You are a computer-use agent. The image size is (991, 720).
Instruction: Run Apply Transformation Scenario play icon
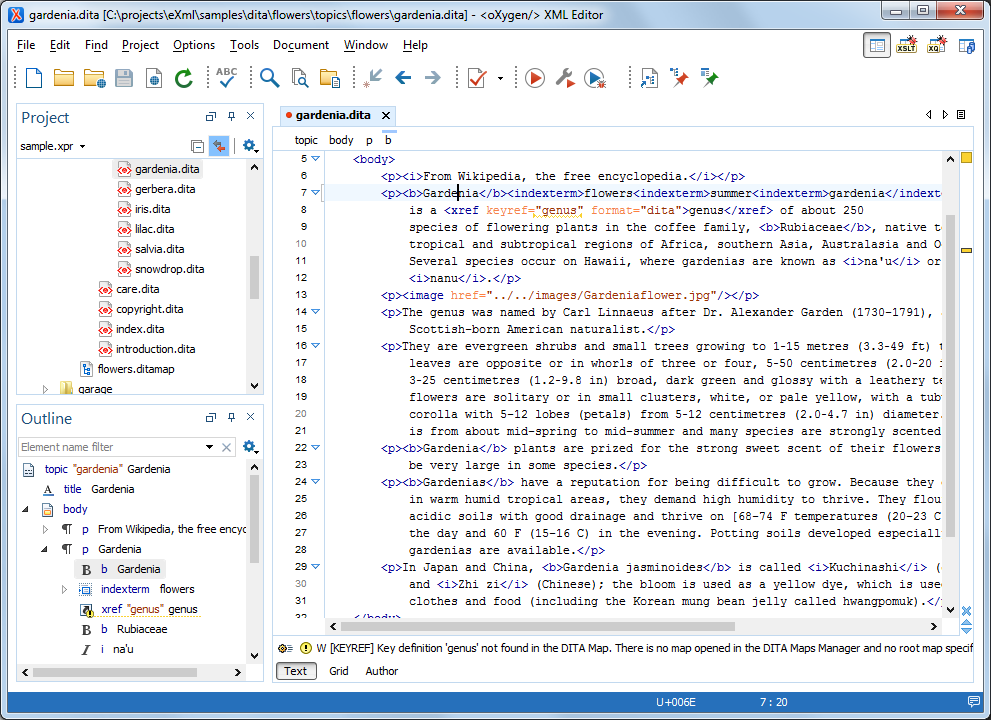coord(534,77)
